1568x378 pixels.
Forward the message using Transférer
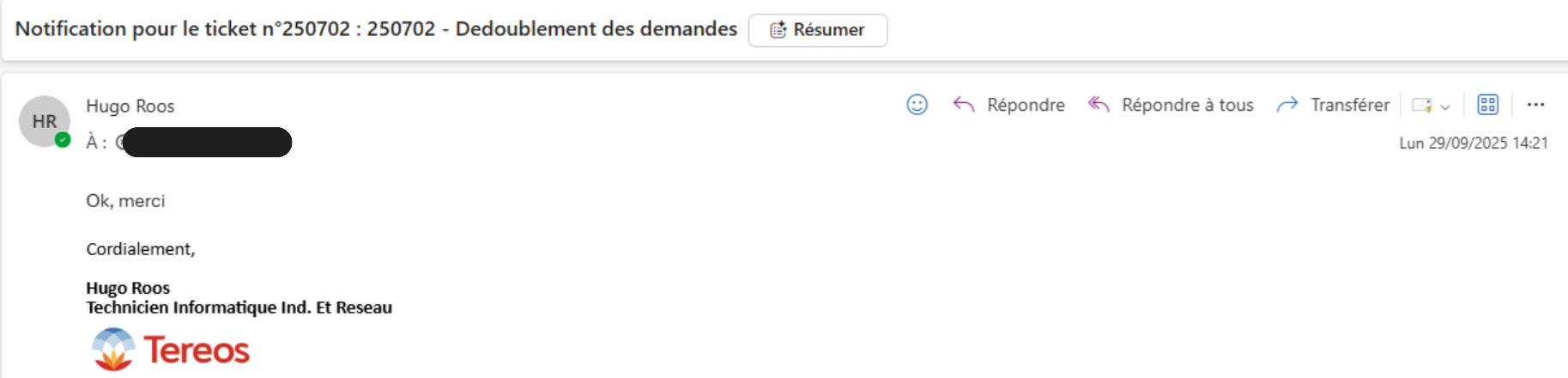[1333, 105]
